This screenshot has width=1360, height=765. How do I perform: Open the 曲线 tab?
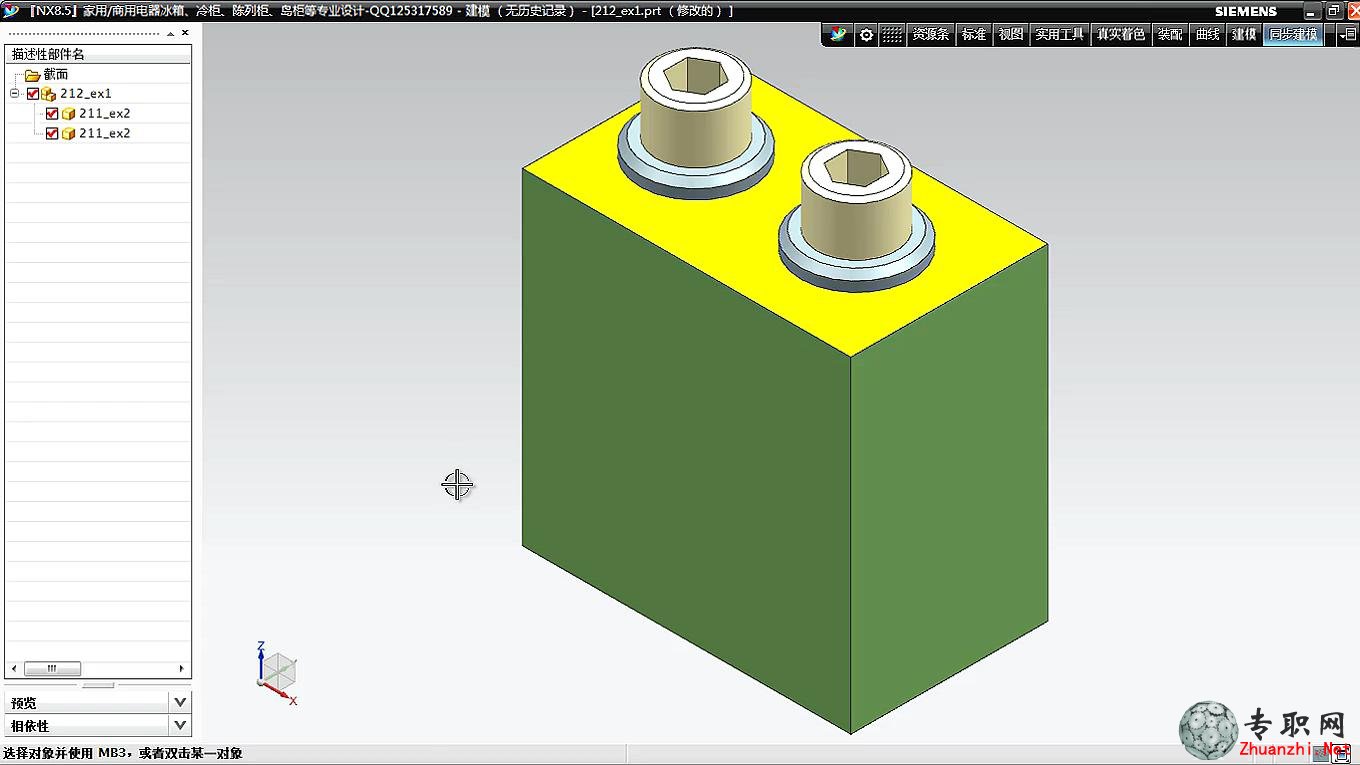1208,34
